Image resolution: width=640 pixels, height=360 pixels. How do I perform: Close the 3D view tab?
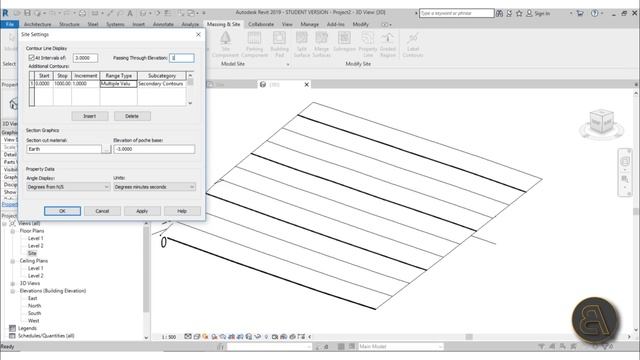pyautogui.click(x=307, y=84)
